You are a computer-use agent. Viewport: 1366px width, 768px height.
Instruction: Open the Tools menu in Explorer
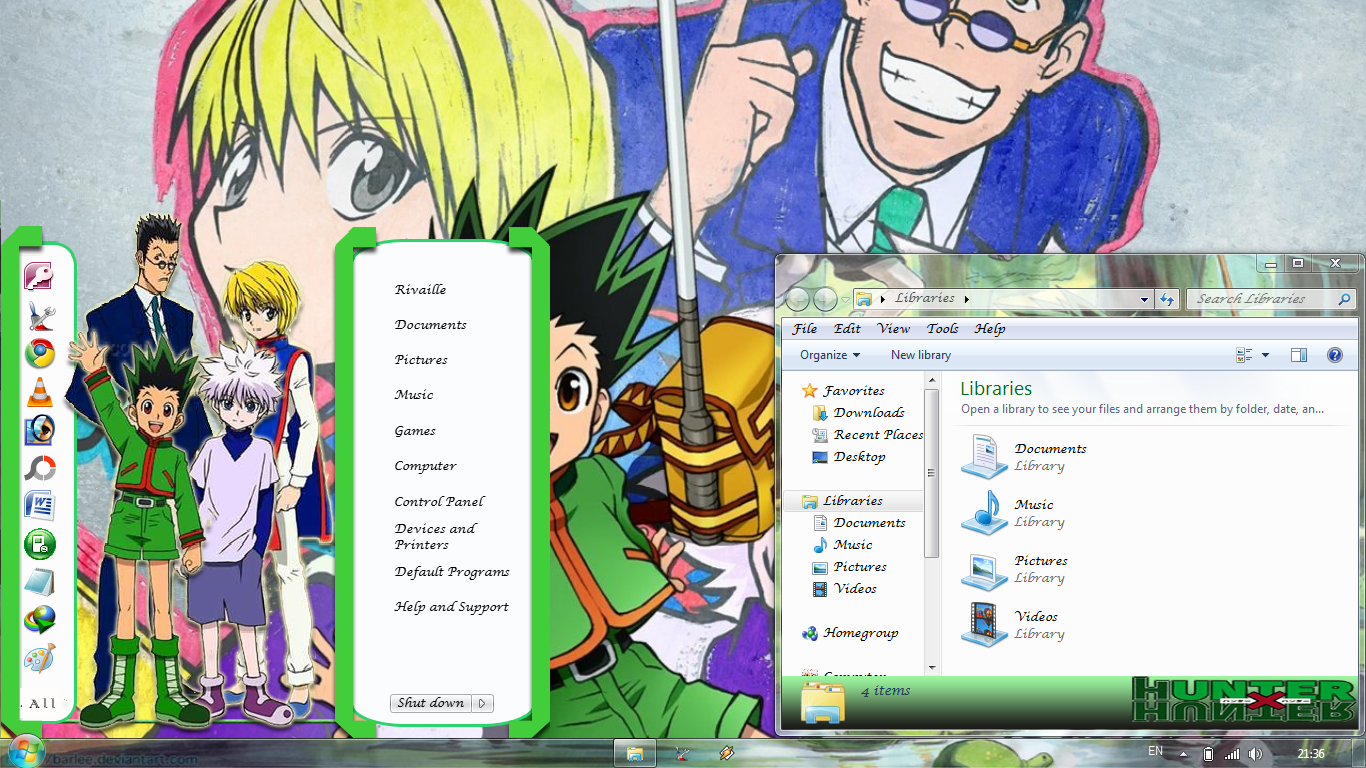click(941, 328)
